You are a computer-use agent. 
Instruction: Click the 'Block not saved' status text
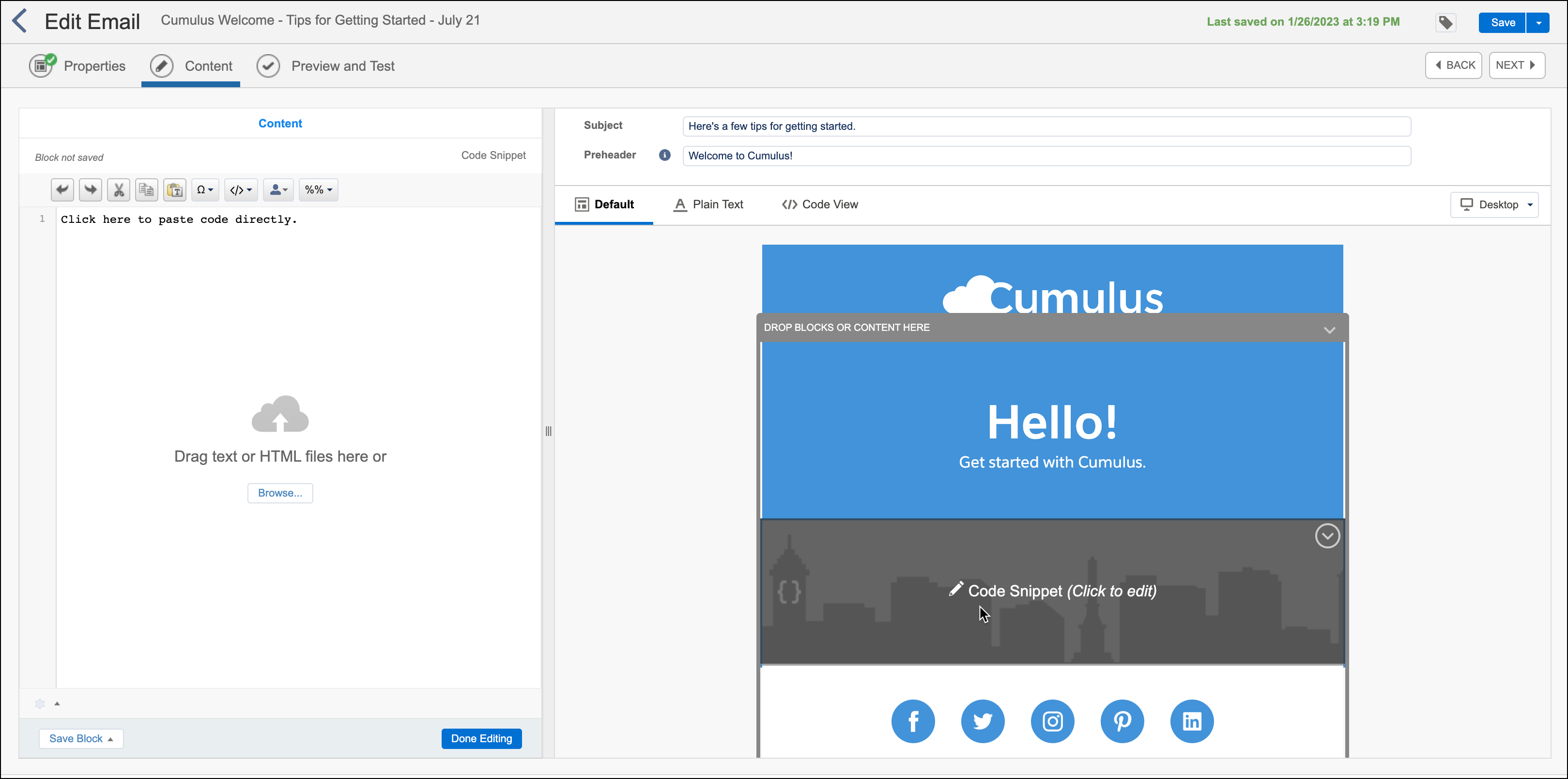pos(69,157)
